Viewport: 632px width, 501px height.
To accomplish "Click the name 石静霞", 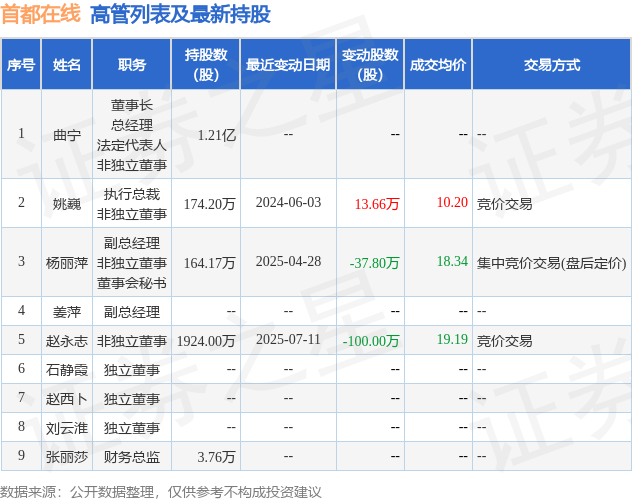I will click(x=67, y=370).
